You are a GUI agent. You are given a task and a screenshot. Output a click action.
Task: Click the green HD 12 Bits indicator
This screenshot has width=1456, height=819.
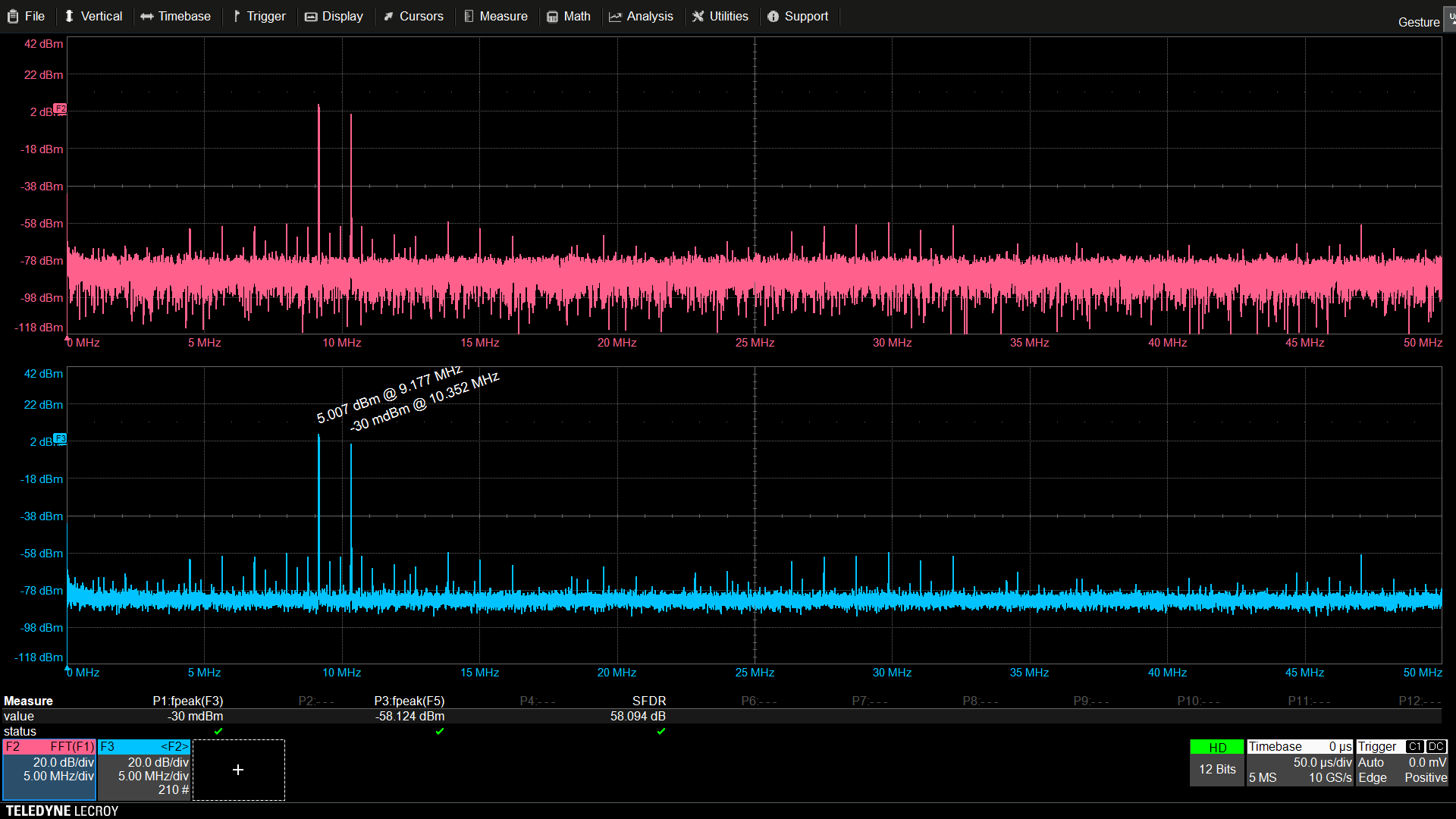click(1216, 761)
